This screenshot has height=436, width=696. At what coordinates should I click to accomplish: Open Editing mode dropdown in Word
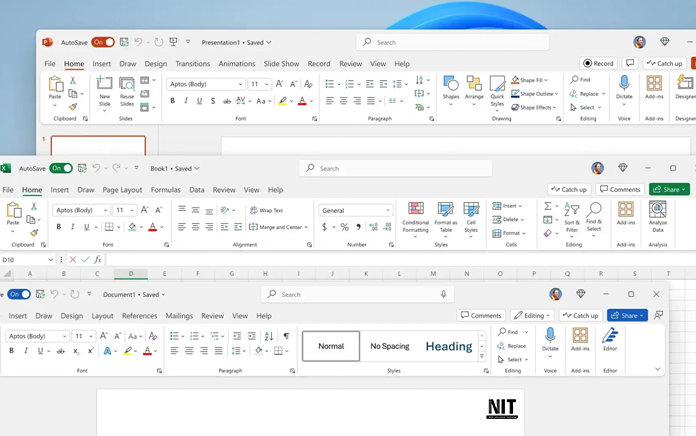[x=532, y=315]
